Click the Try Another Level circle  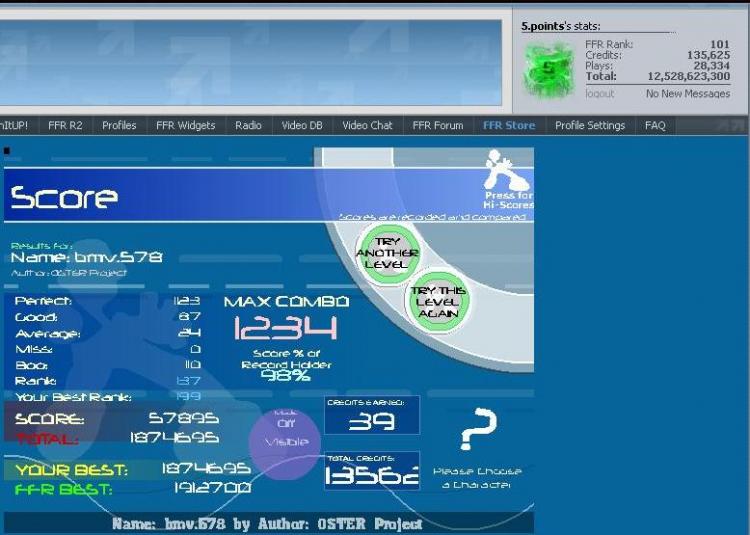tap(388, 253)
